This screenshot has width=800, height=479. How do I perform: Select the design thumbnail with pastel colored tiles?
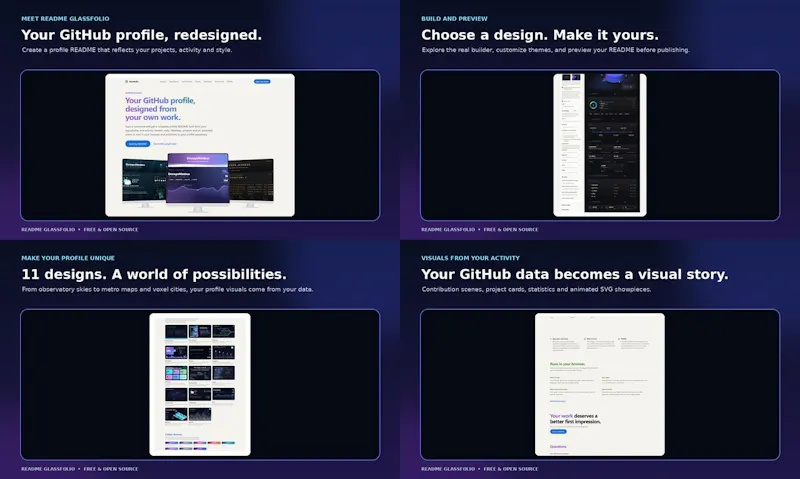(176, 373)
